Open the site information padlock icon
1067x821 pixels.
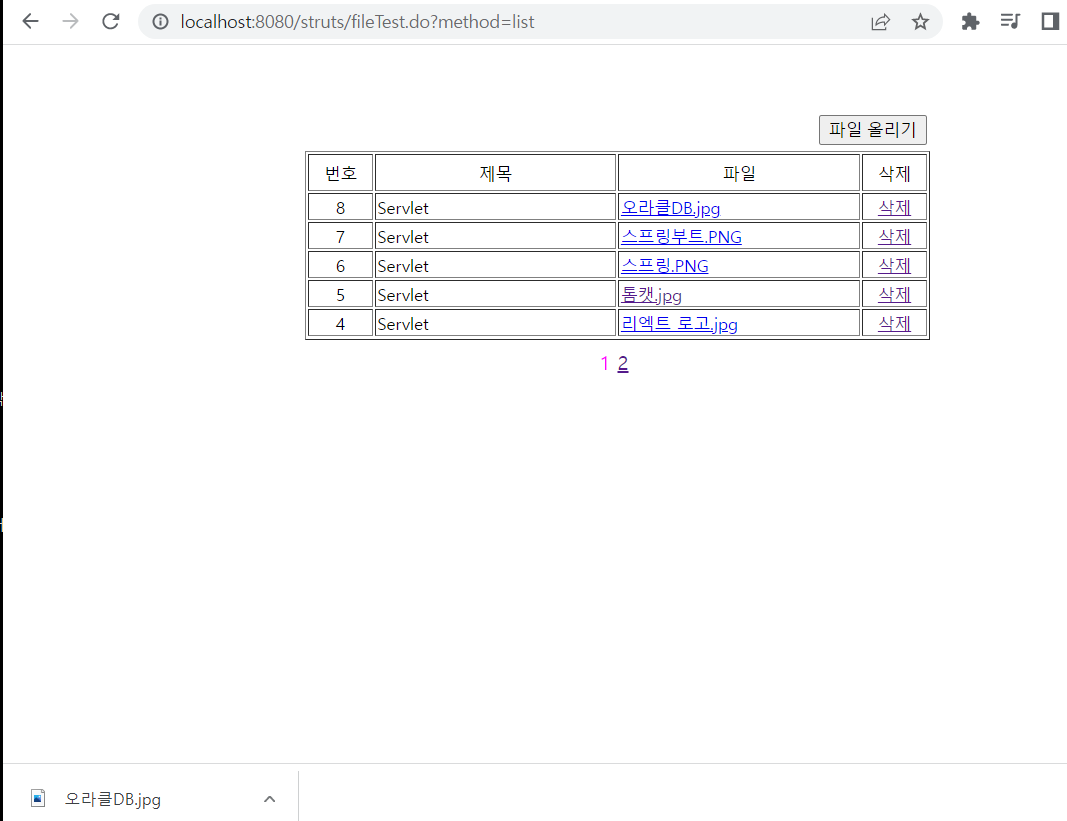click(x=160, y=21)
